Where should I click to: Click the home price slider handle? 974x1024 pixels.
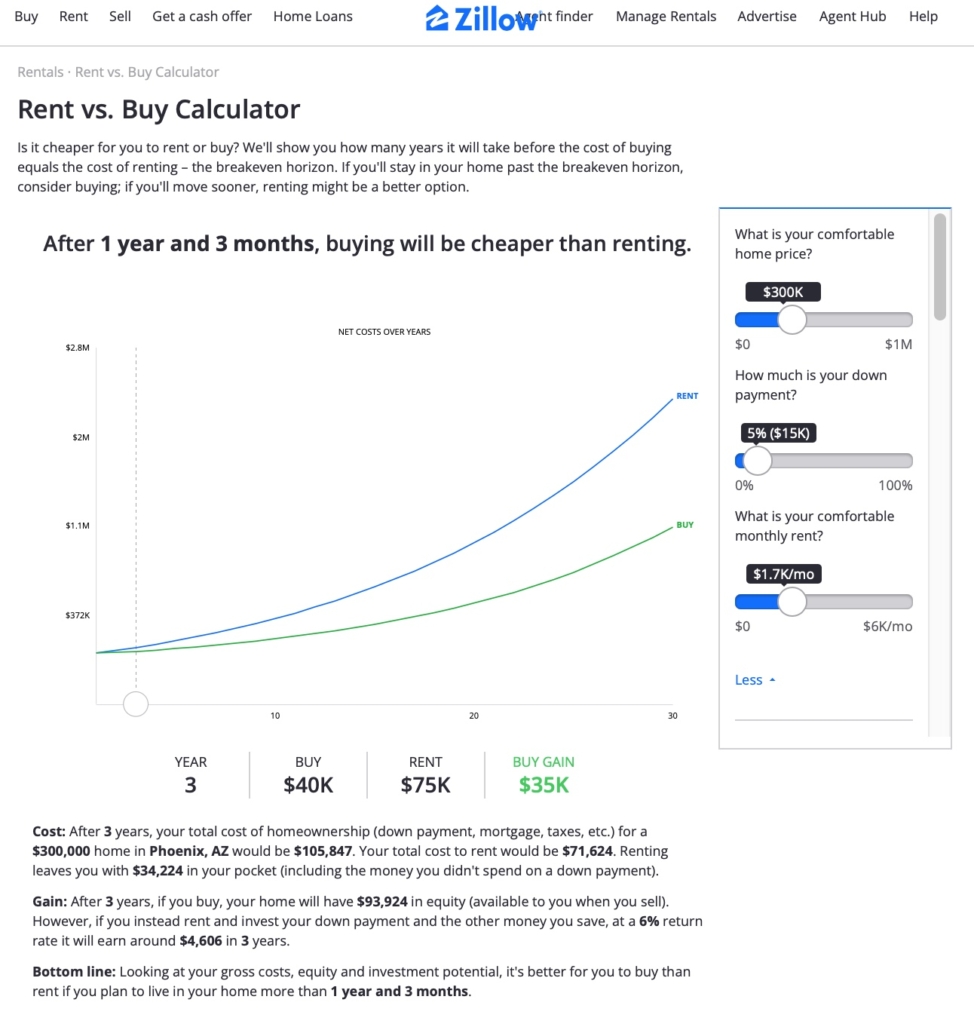pyautogui.click(x=792, y=320)
